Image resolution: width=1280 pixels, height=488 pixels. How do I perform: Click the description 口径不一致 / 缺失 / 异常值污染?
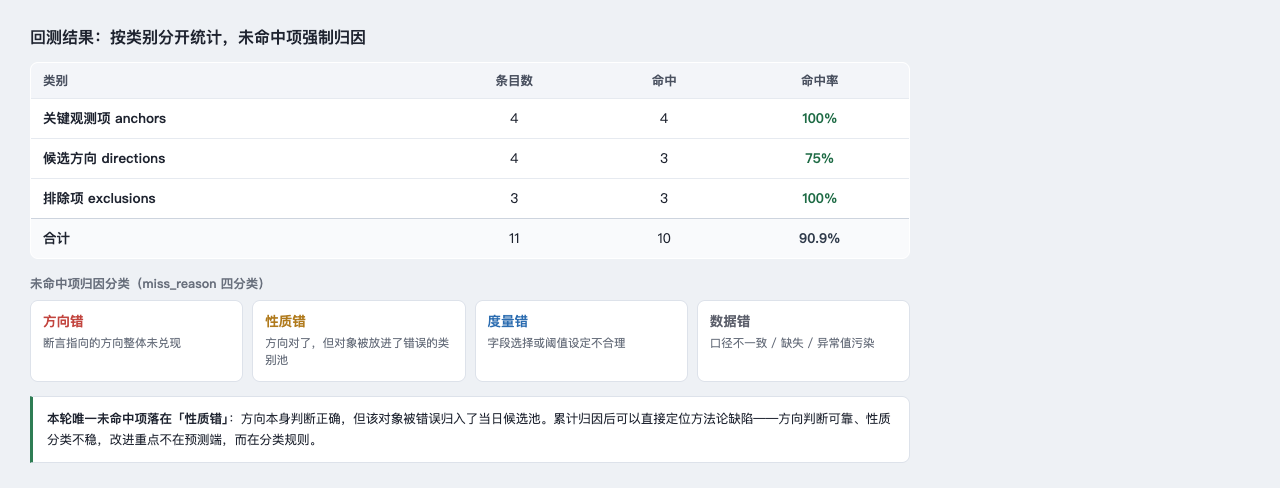point(792,343)
